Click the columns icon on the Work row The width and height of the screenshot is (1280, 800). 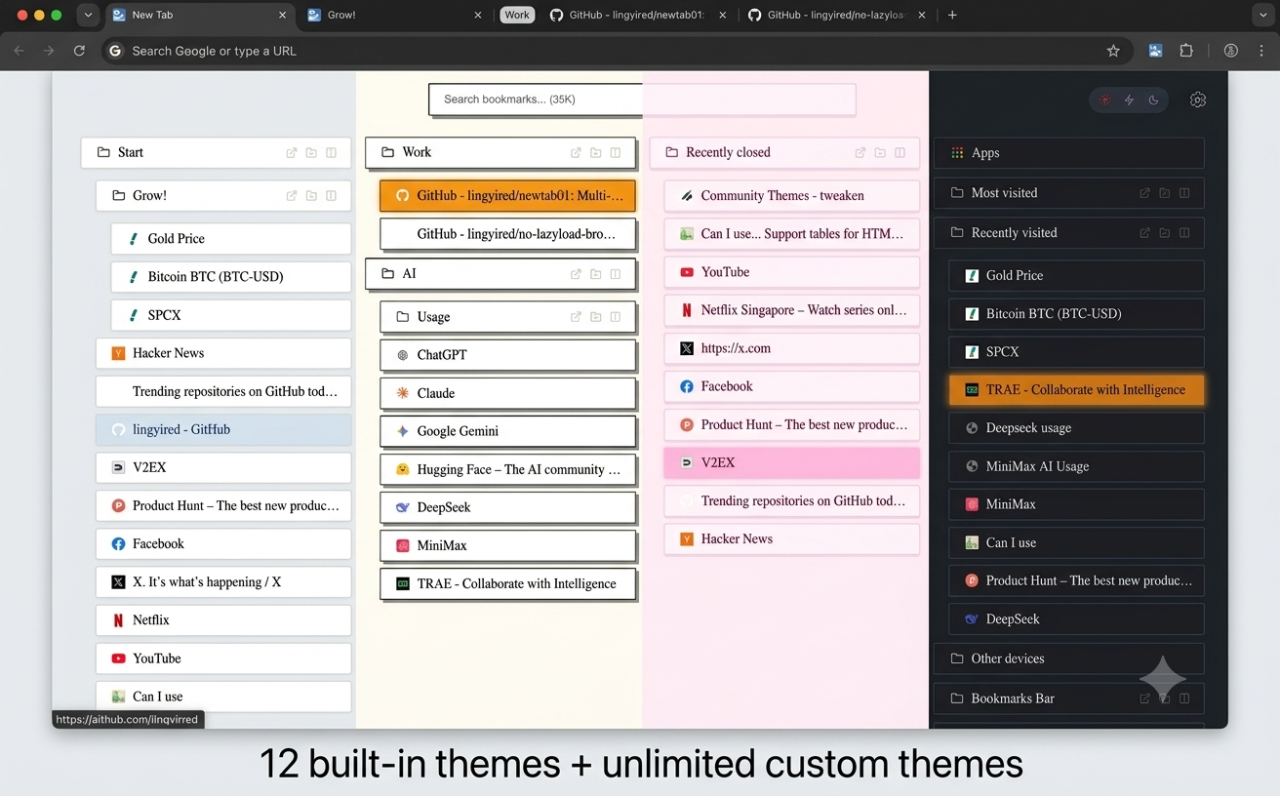(615, 153)
